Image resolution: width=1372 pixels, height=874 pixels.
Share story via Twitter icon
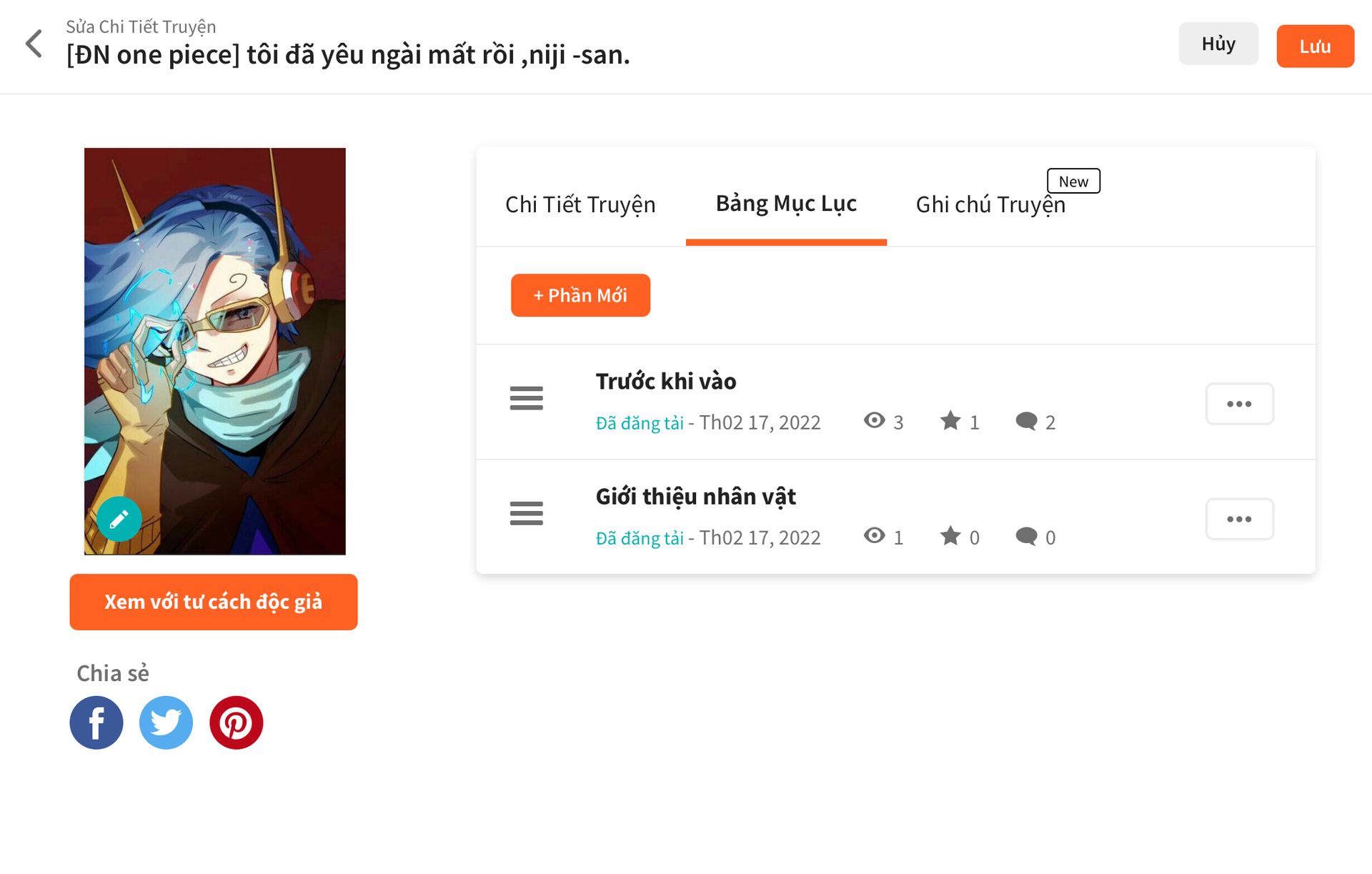click(166, 722)
